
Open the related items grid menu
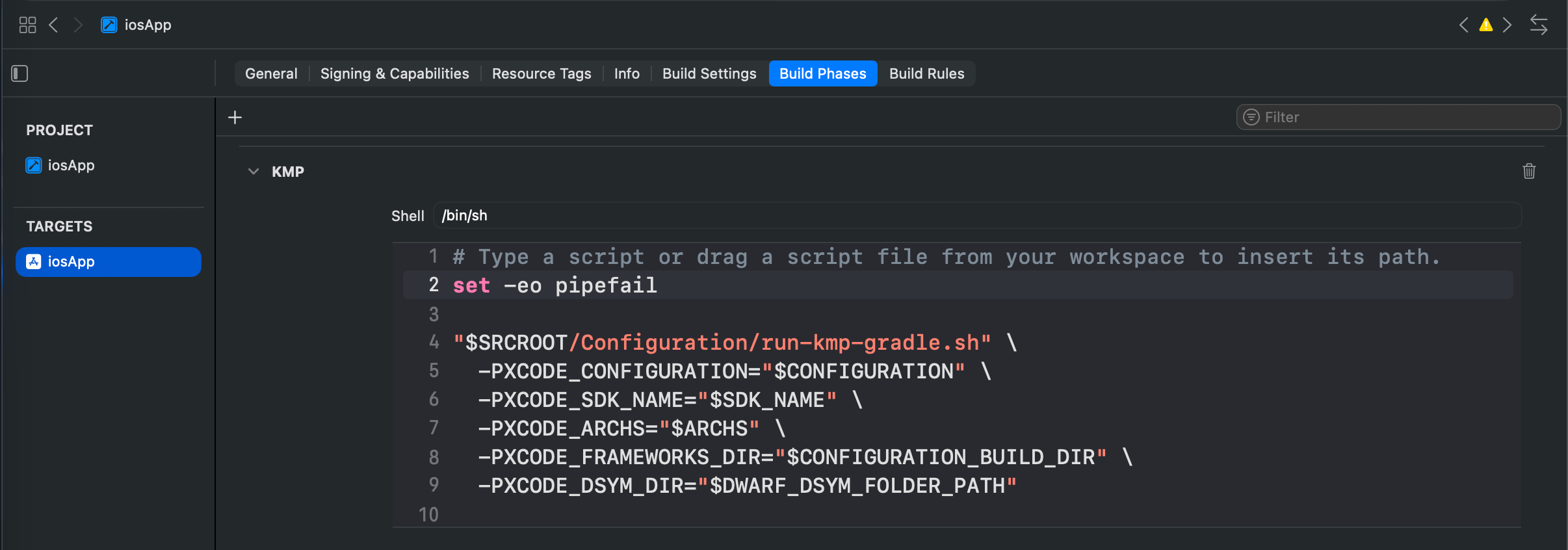tap(27, 25)
